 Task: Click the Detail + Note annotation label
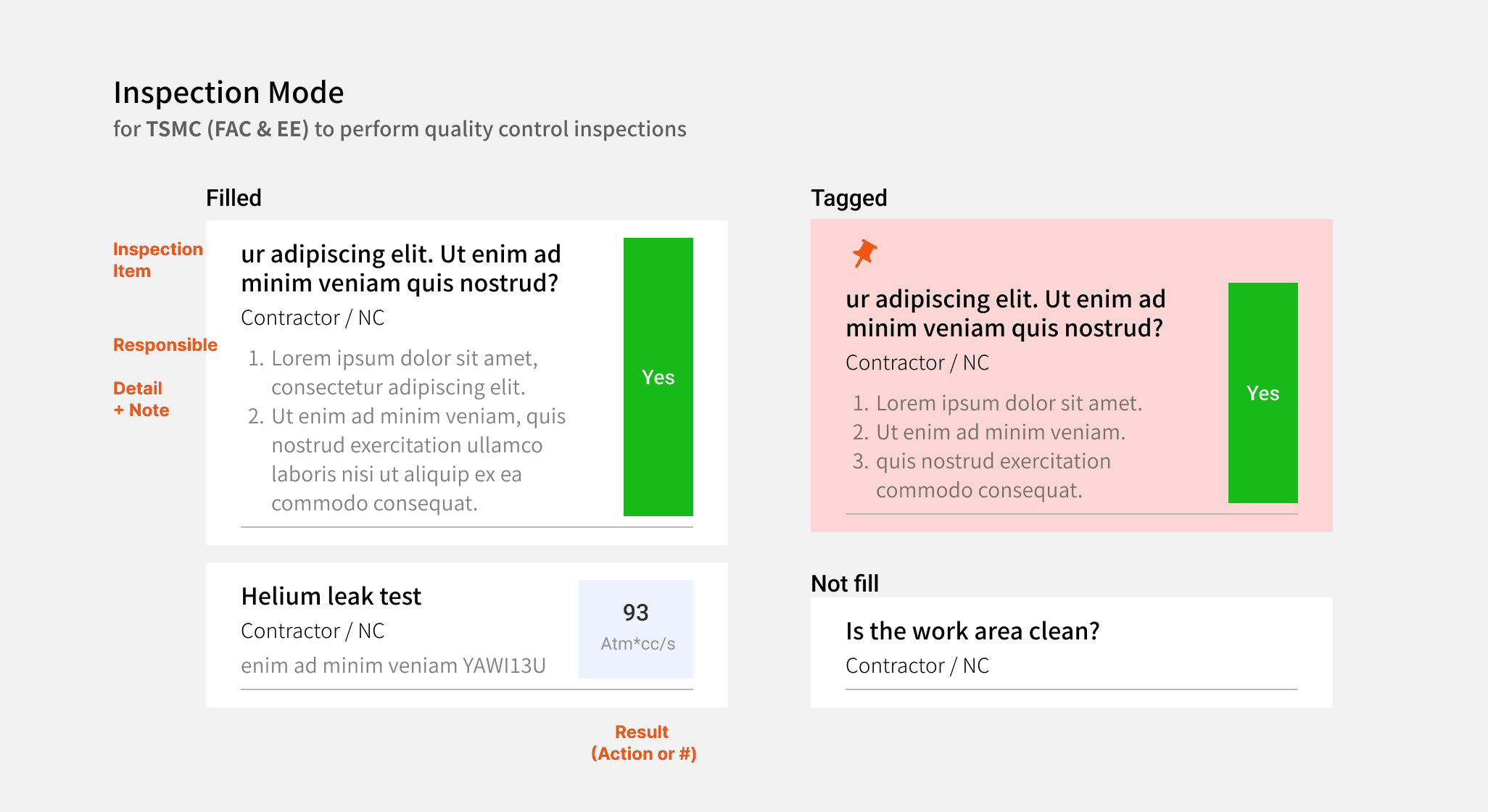tap(141, 399)
